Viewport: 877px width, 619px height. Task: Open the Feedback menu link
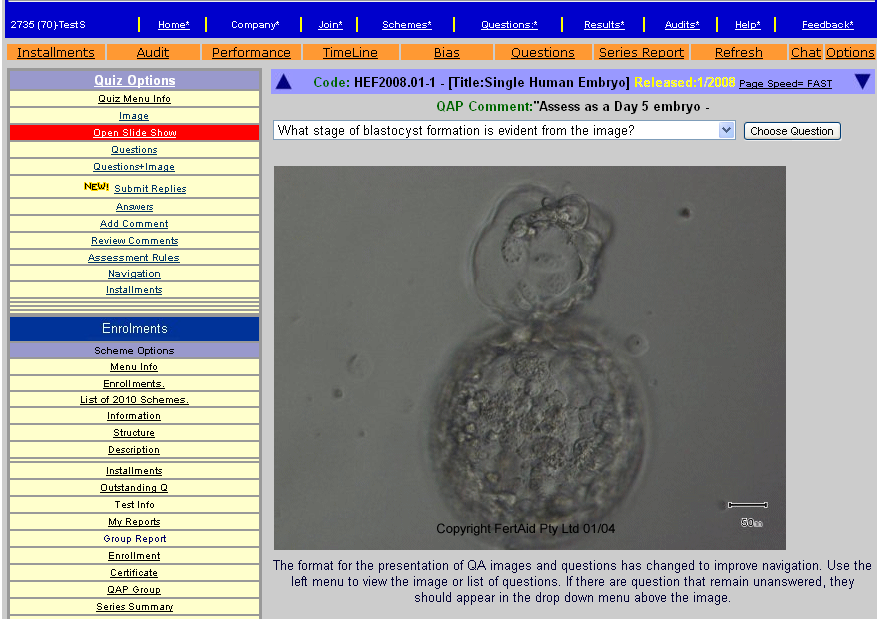coord(827,24)
